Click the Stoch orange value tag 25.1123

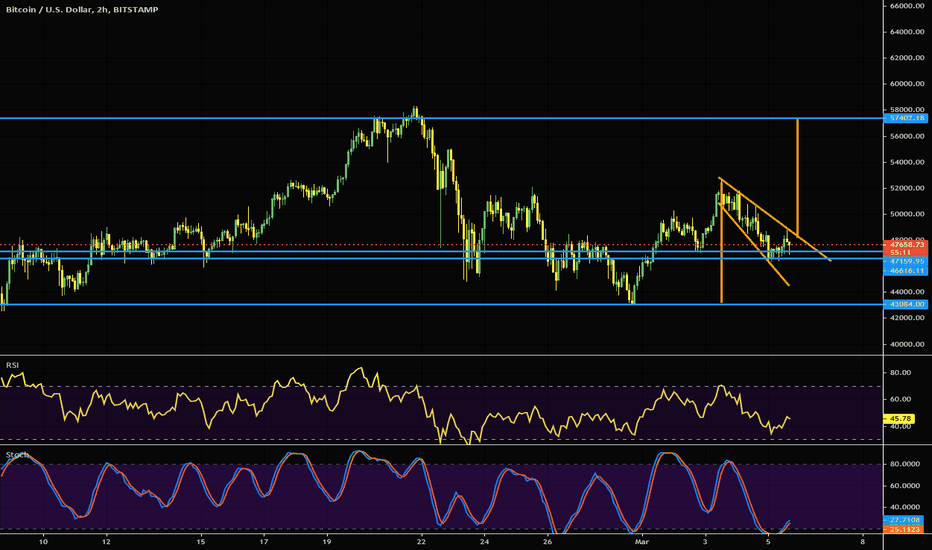pyautogui.click(x=904, y=529)
